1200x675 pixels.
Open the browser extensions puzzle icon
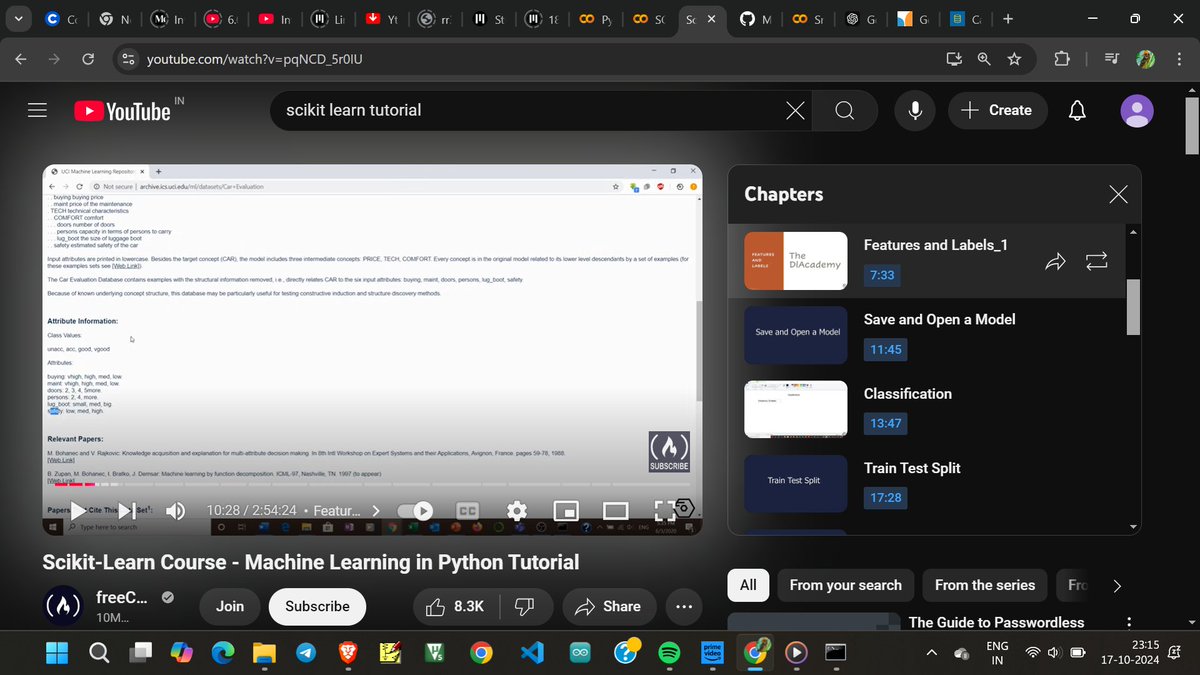click(x=1062, y=59)
